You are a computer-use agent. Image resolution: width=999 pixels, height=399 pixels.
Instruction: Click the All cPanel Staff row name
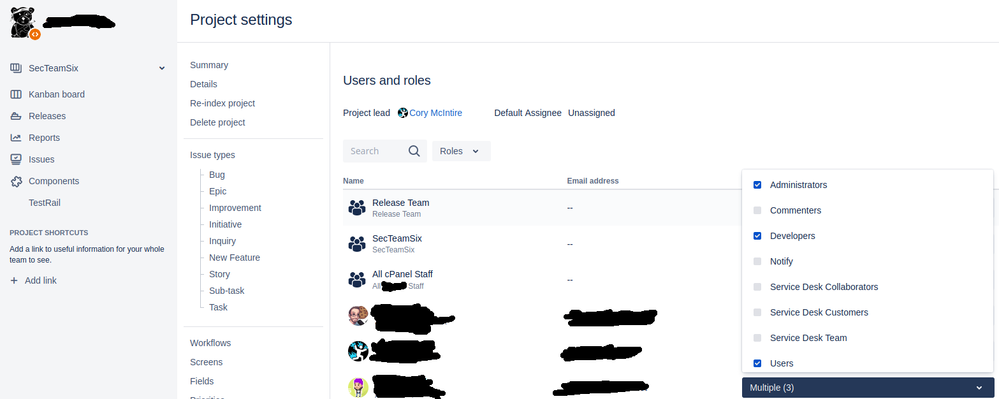pos(403,274)
